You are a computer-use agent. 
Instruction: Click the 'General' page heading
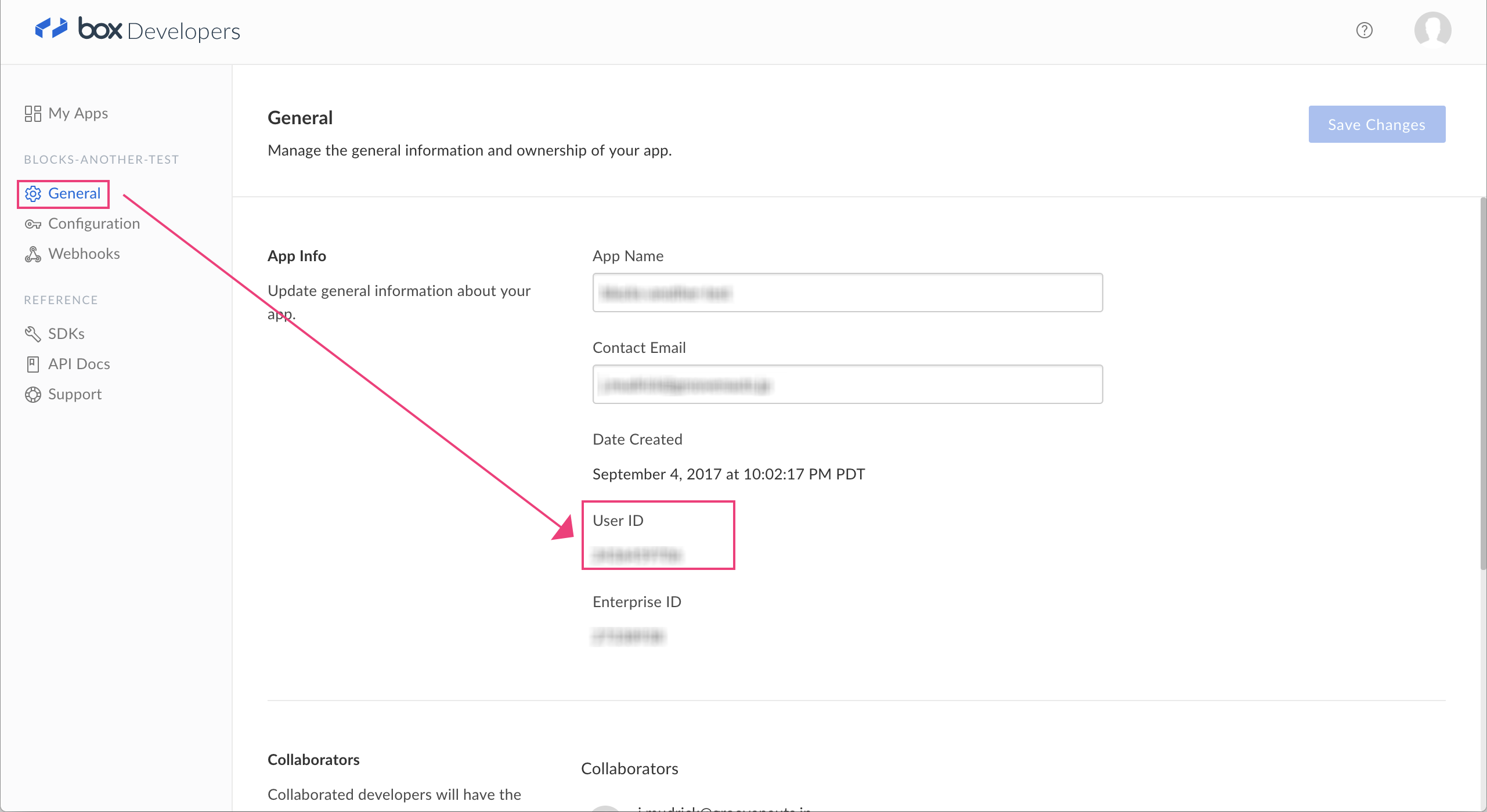(x=300, y=118)
